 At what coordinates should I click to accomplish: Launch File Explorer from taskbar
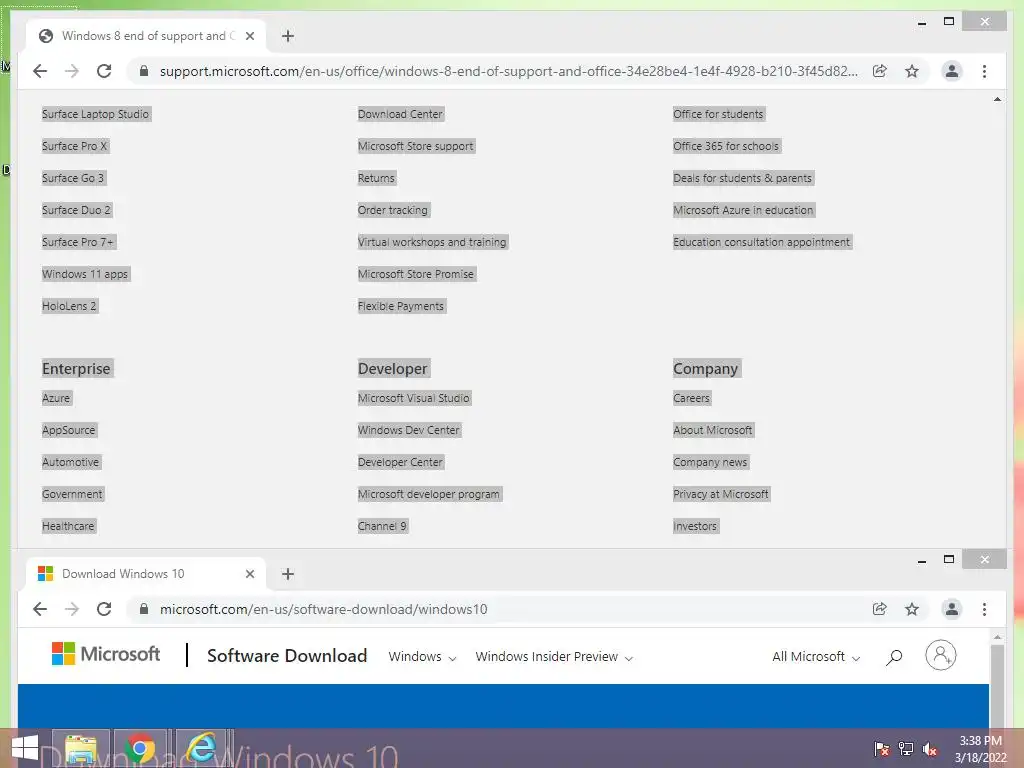click(x=80, y=749)
